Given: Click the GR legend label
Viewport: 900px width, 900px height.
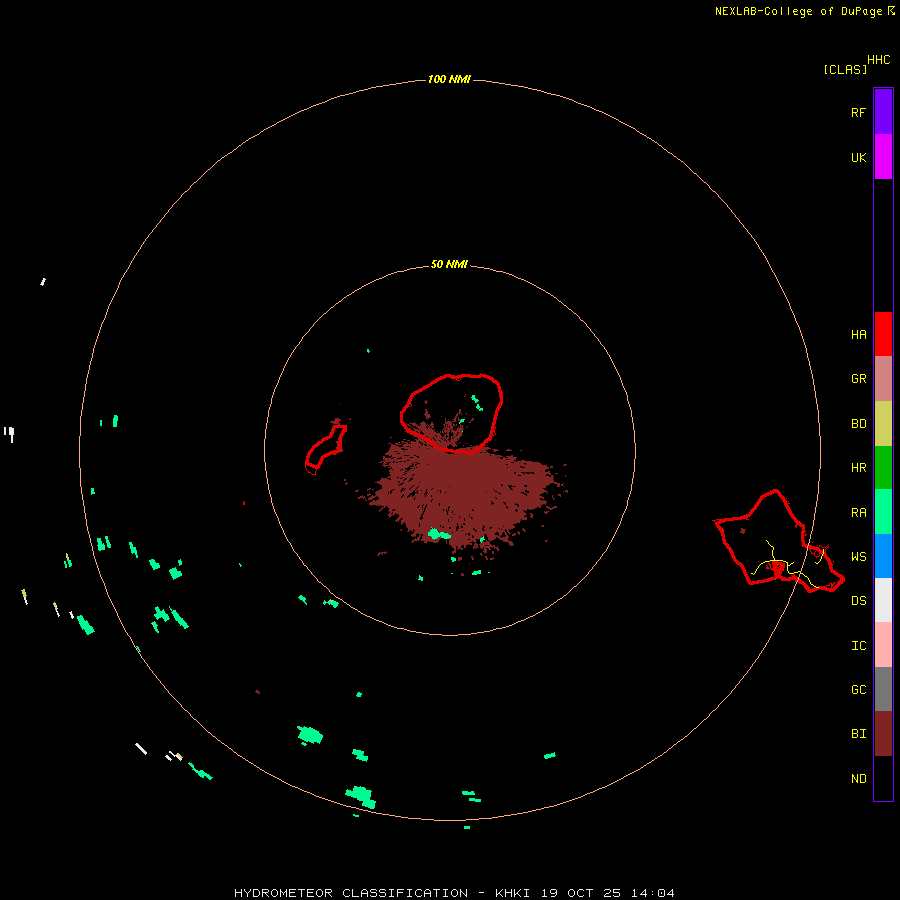Looking at the screenshot, I should 858,379.
